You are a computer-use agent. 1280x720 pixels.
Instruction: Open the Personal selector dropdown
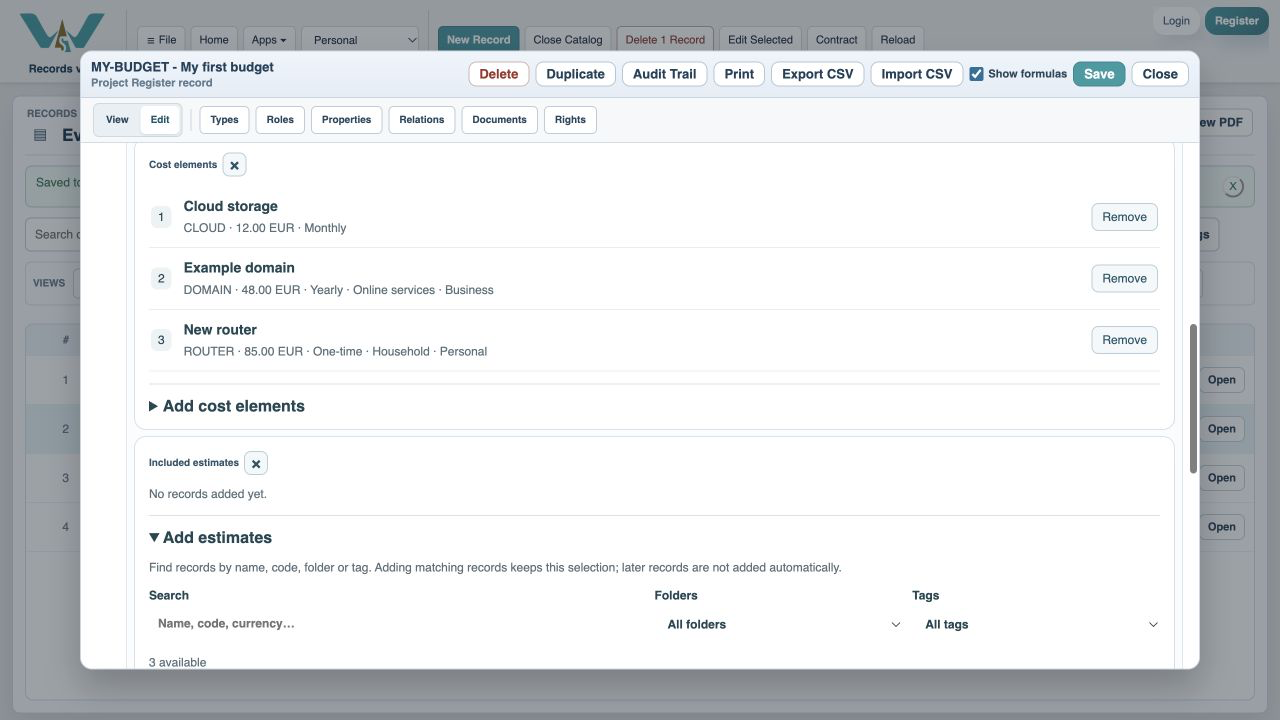[x=360, y=40]
